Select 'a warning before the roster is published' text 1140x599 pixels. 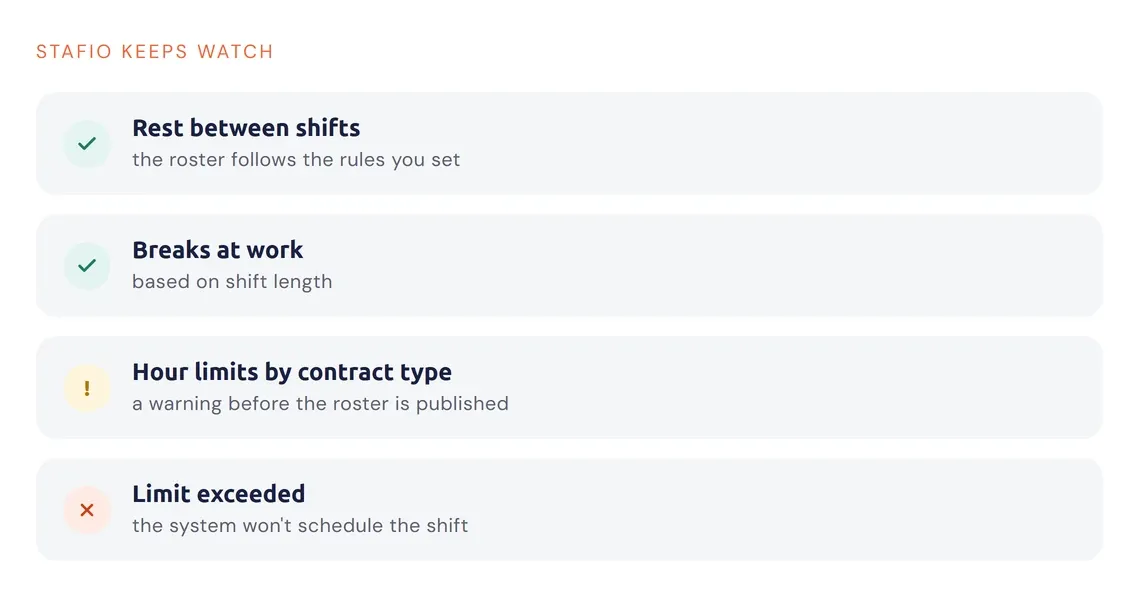click(320, 404)
